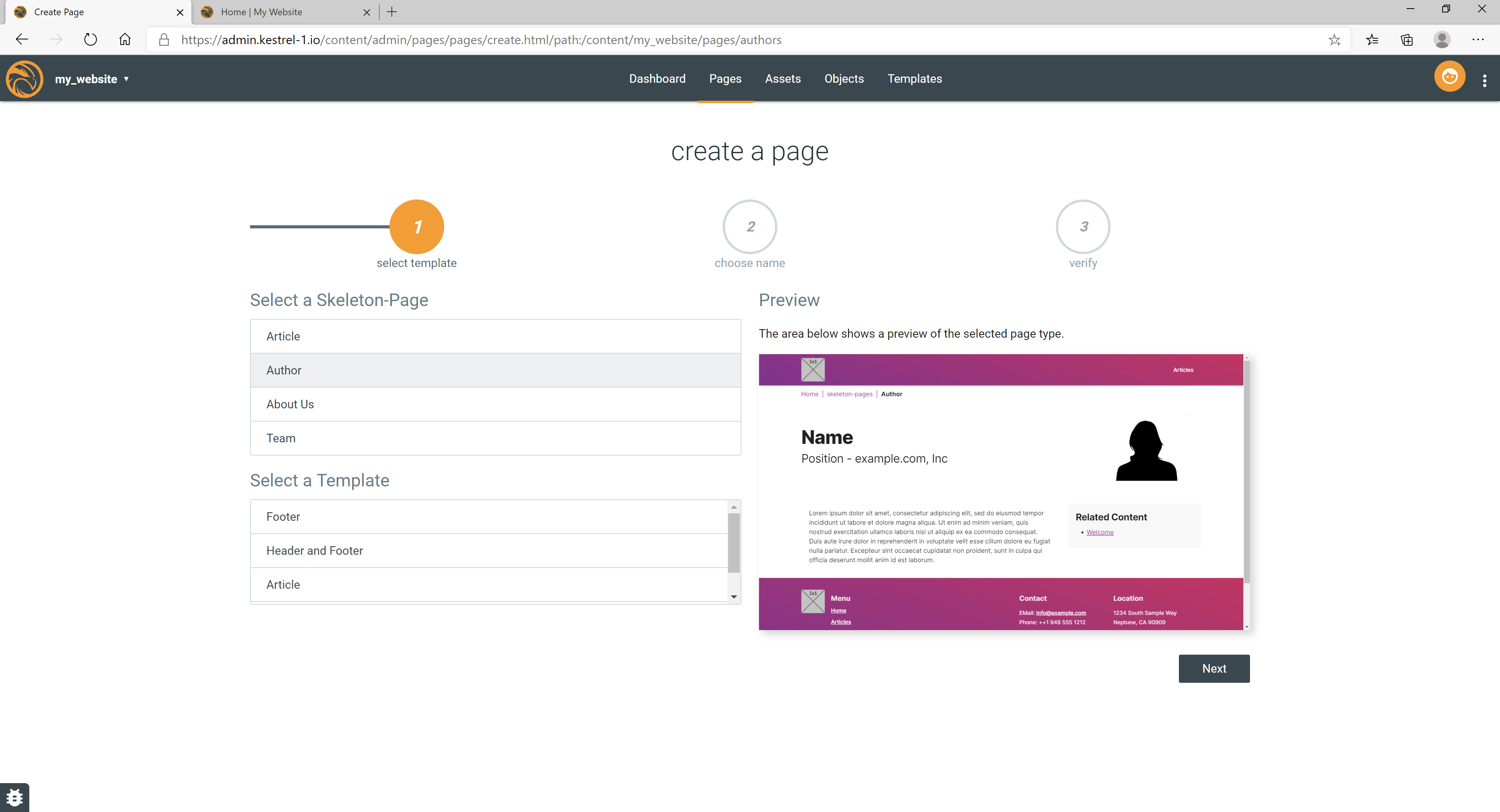This screenshot has height=812, width=1500.
Task: Add page to favorites star icon
Action: point(1334,39)
